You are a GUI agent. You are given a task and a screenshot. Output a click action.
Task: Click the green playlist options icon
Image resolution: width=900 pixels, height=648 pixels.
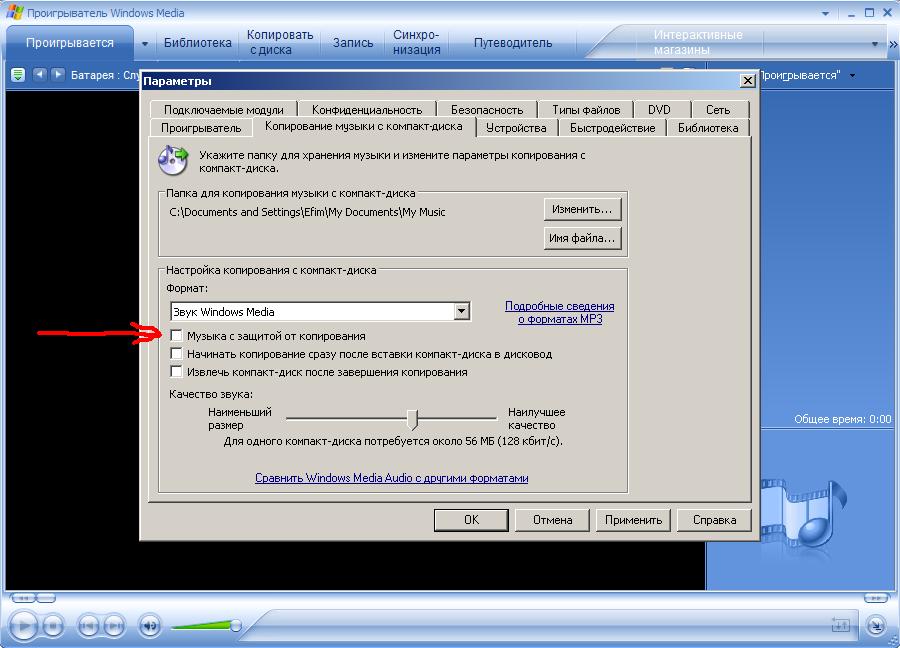[x=17, y=75]
